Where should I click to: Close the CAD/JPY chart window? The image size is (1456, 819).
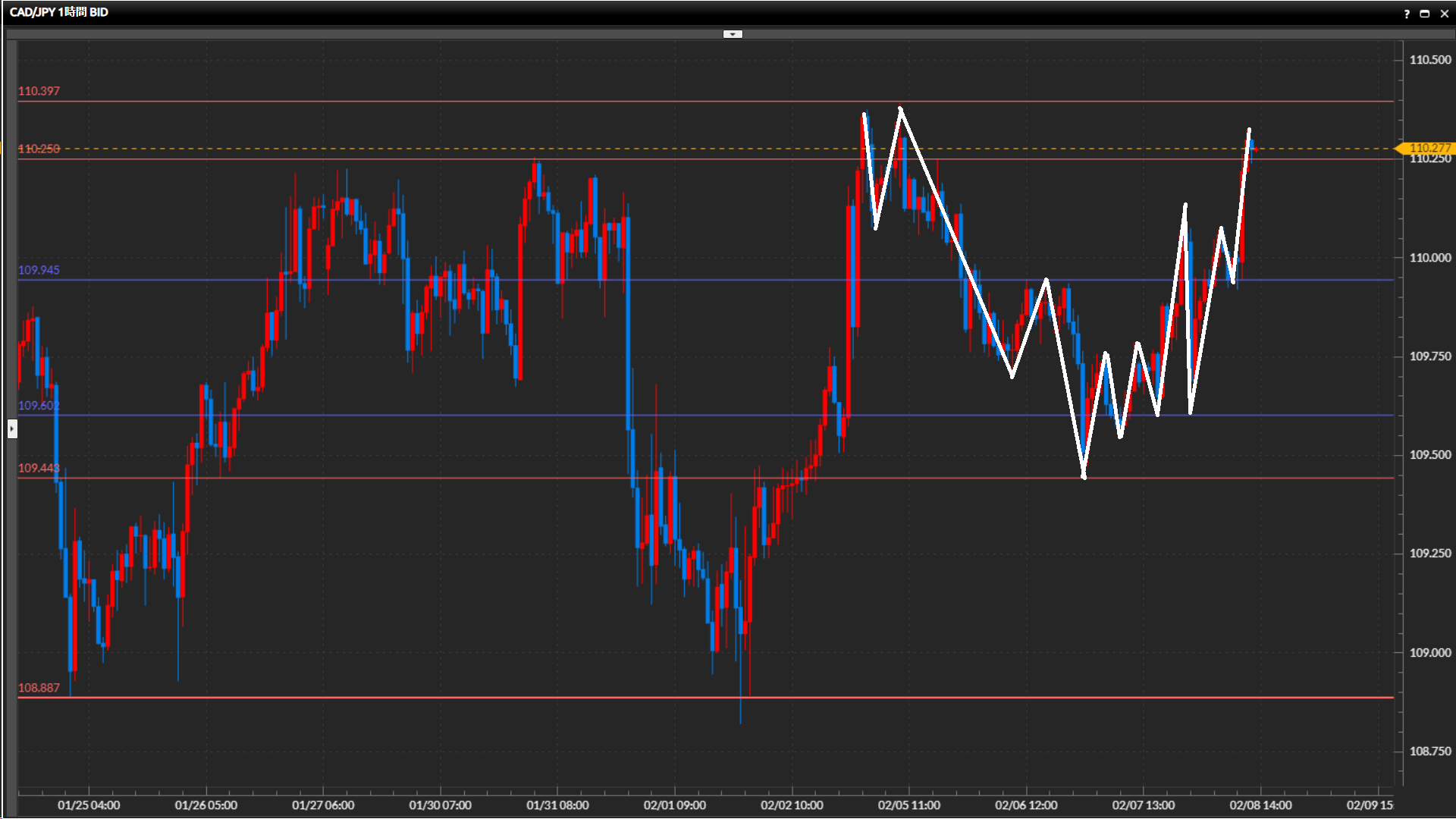tap(1444, 14)
